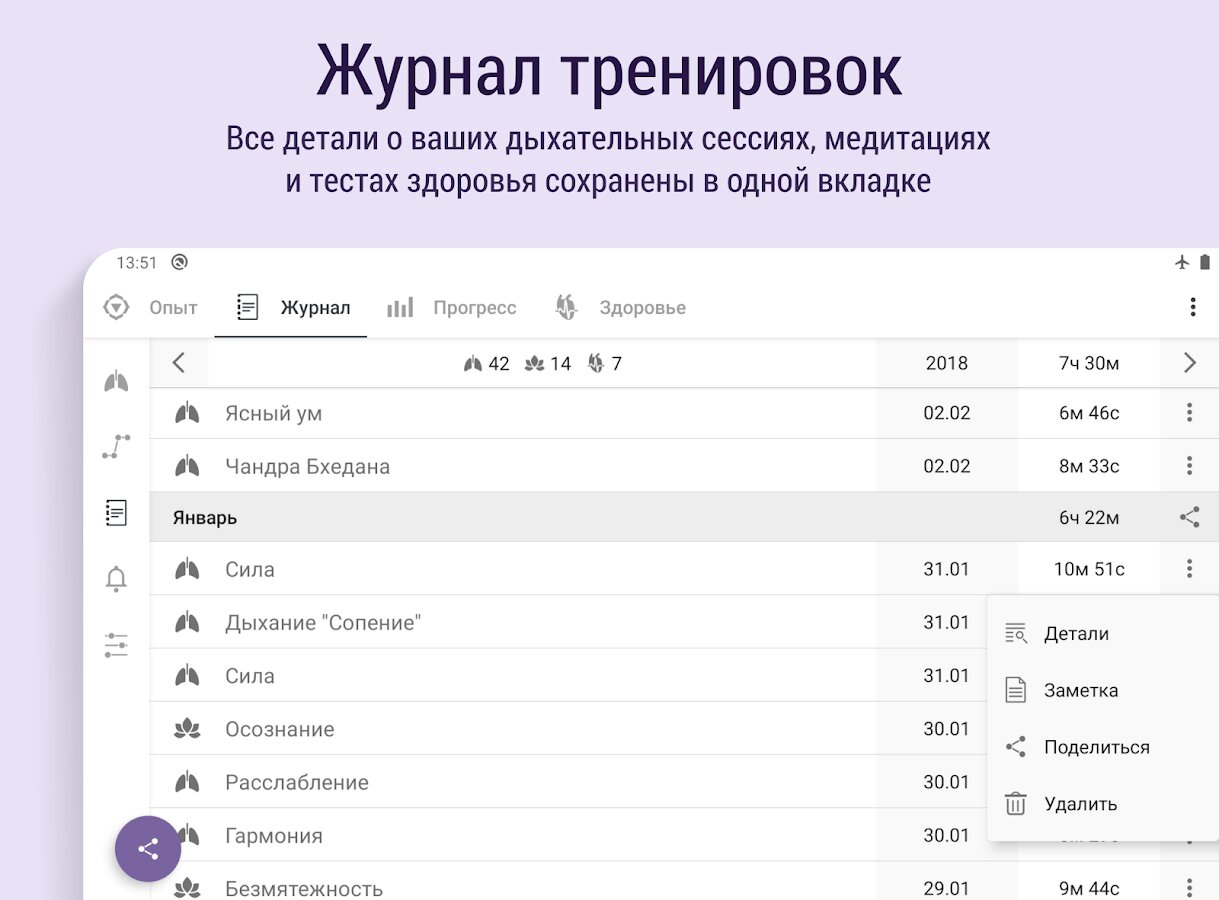Click the lotus icon with count 14

click(535, 364)
